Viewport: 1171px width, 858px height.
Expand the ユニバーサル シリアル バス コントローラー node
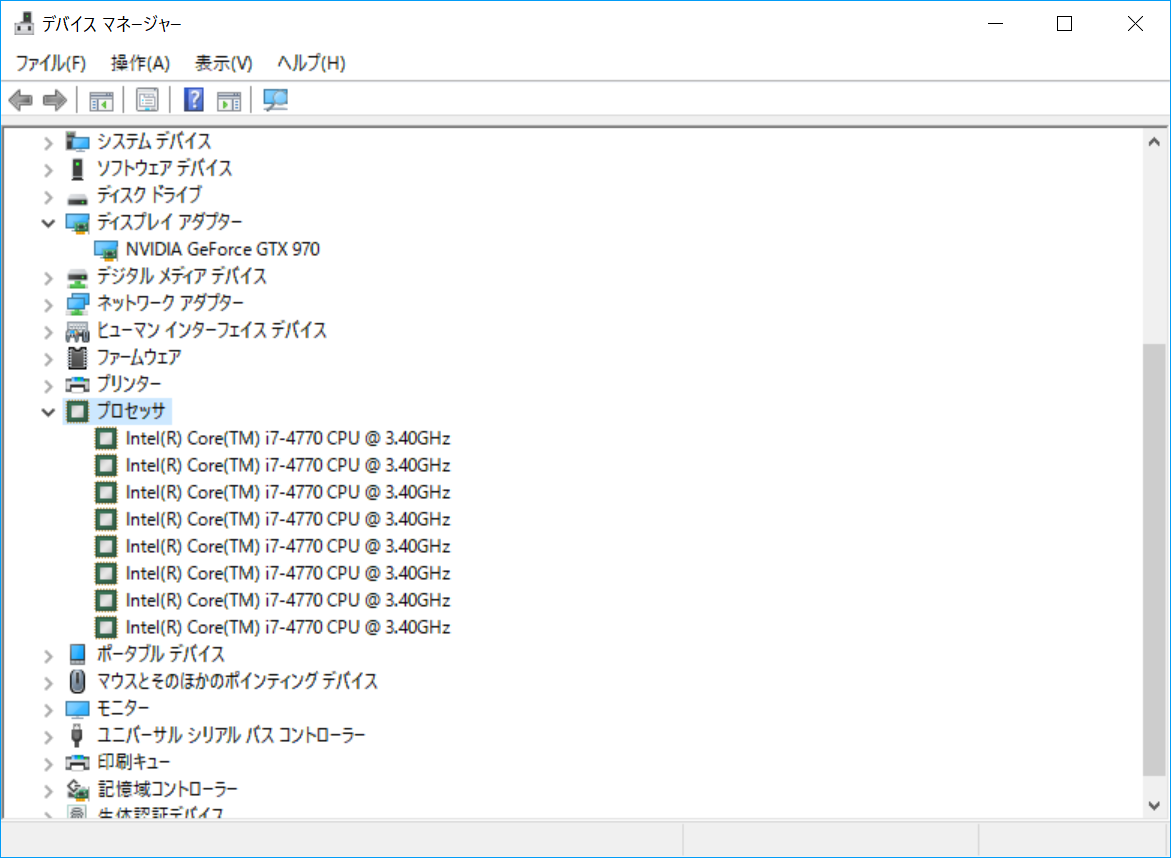(49, 737)
